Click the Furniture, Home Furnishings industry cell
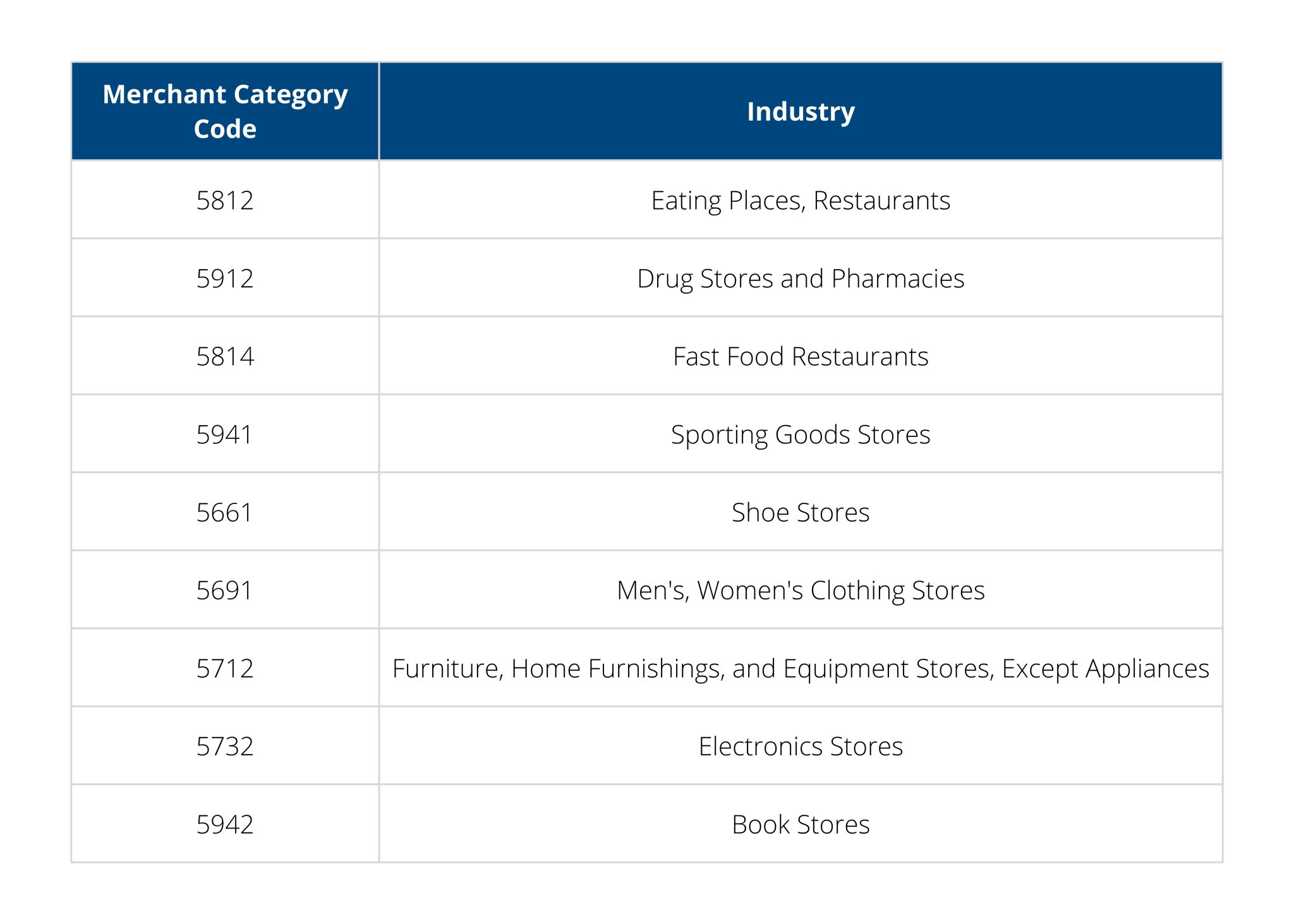The width and height of the screenshot is (1294, 924). [x=801, y=668]
